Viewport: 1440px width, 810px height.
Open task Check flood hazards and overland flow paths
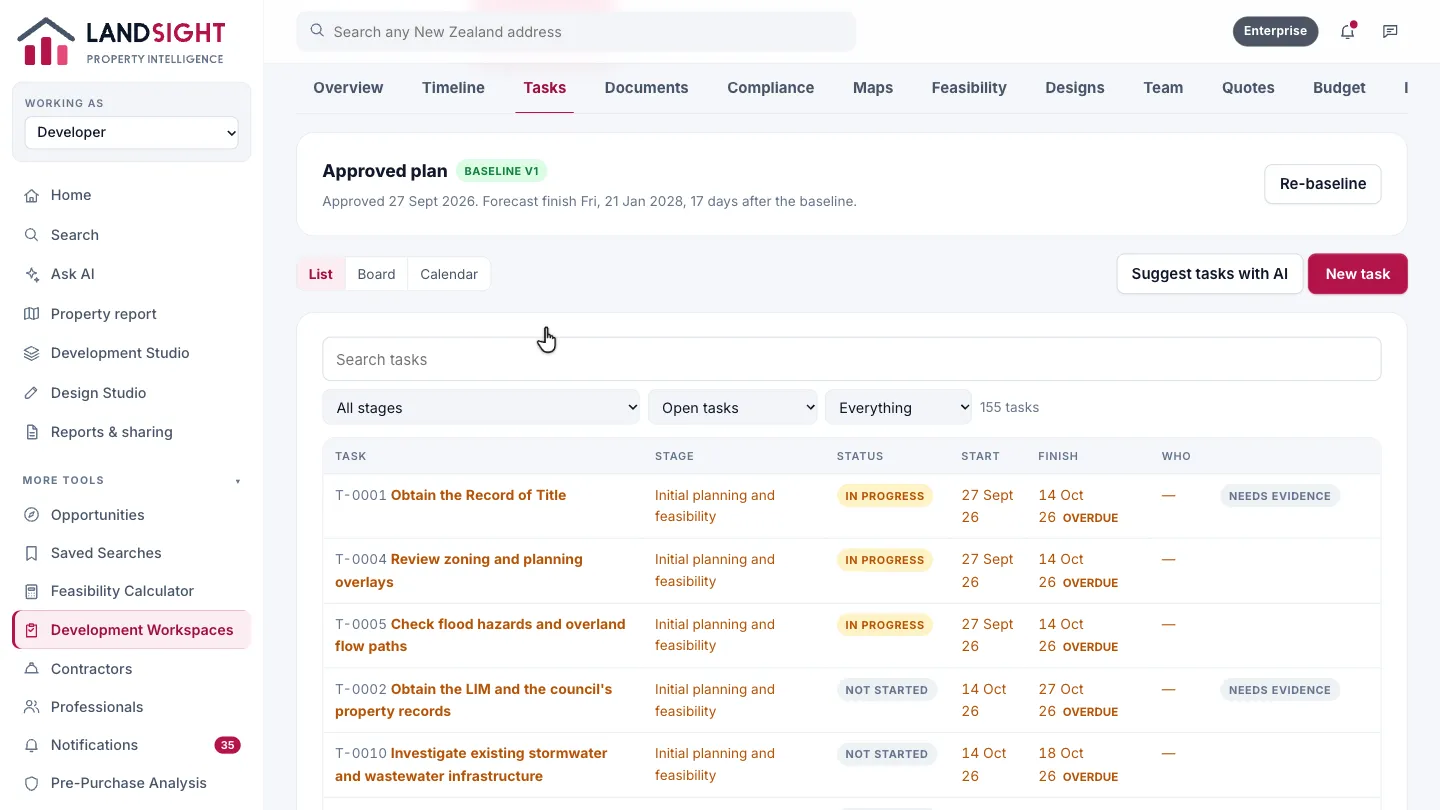pyautogui.click(x=480, y=635)
